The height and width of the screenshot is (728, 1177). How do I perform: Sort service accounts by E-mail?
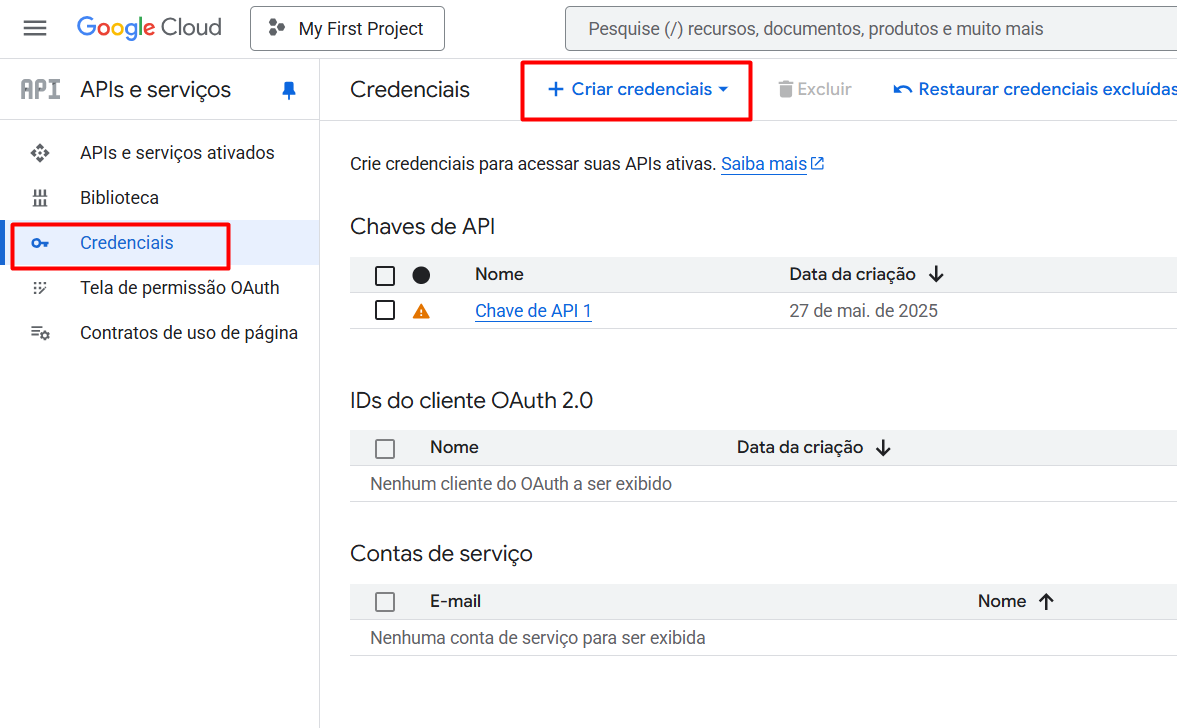[x=455, y=601]
